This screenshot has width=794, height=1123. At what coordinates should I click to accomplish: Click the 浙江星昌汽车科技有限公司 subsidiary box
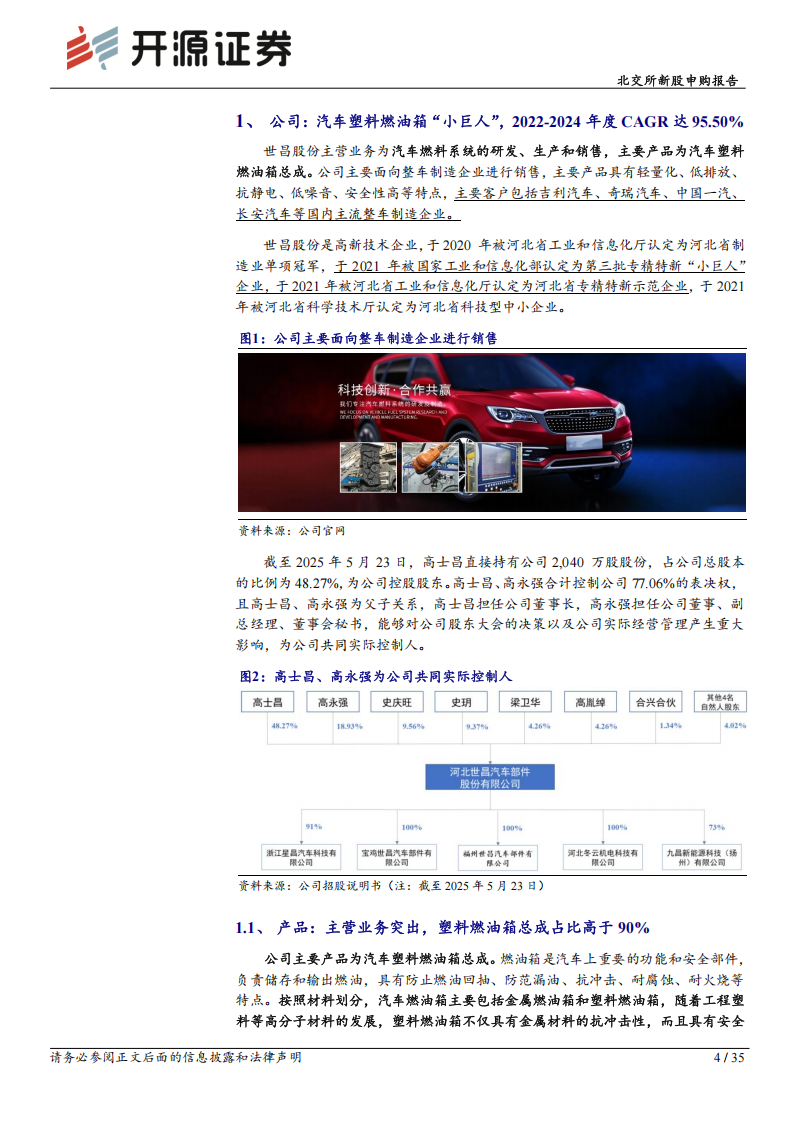(301, 857)
